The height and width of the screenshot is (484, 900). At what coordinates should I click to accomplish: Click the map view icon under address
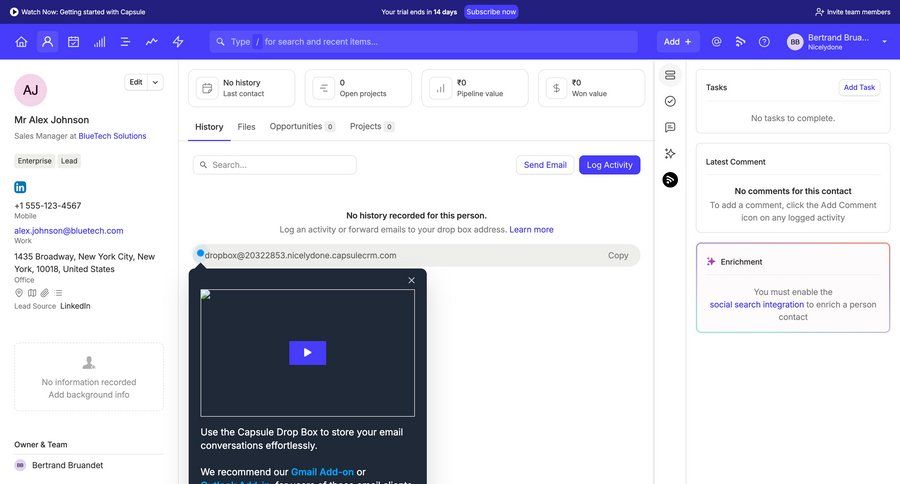[x=32, y=293]
